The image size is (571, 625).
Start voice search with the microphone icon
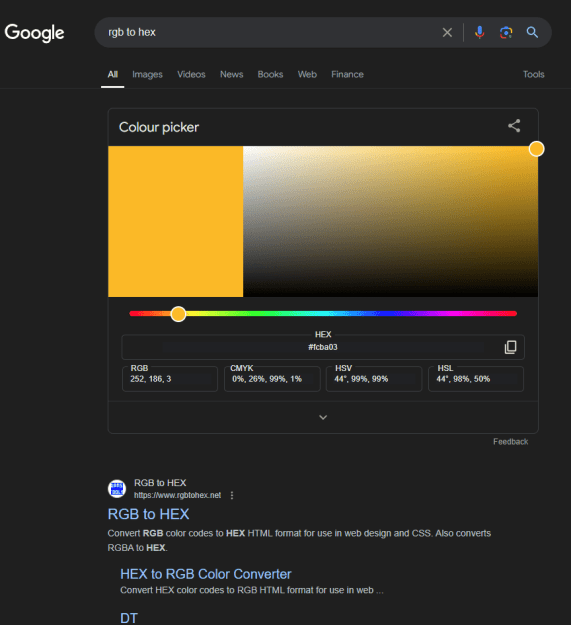point(480,32)
